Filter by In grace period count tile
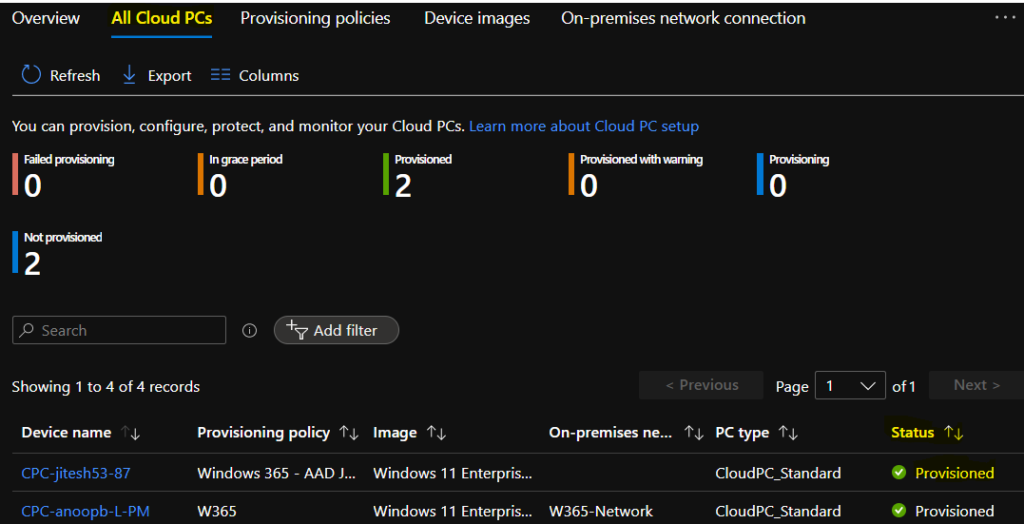This screenshot has height=524, width=1024. 240,175
